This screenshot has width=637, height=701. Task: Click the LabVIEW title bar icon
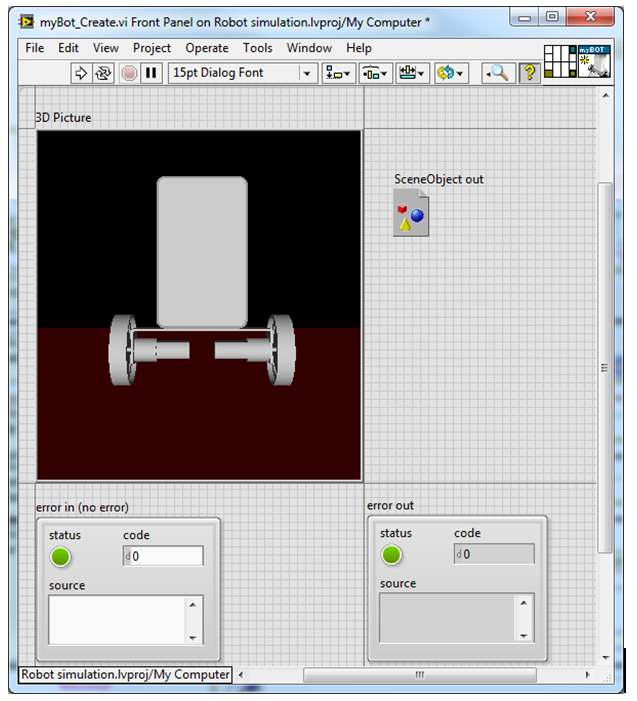click(x=26, y=21)
